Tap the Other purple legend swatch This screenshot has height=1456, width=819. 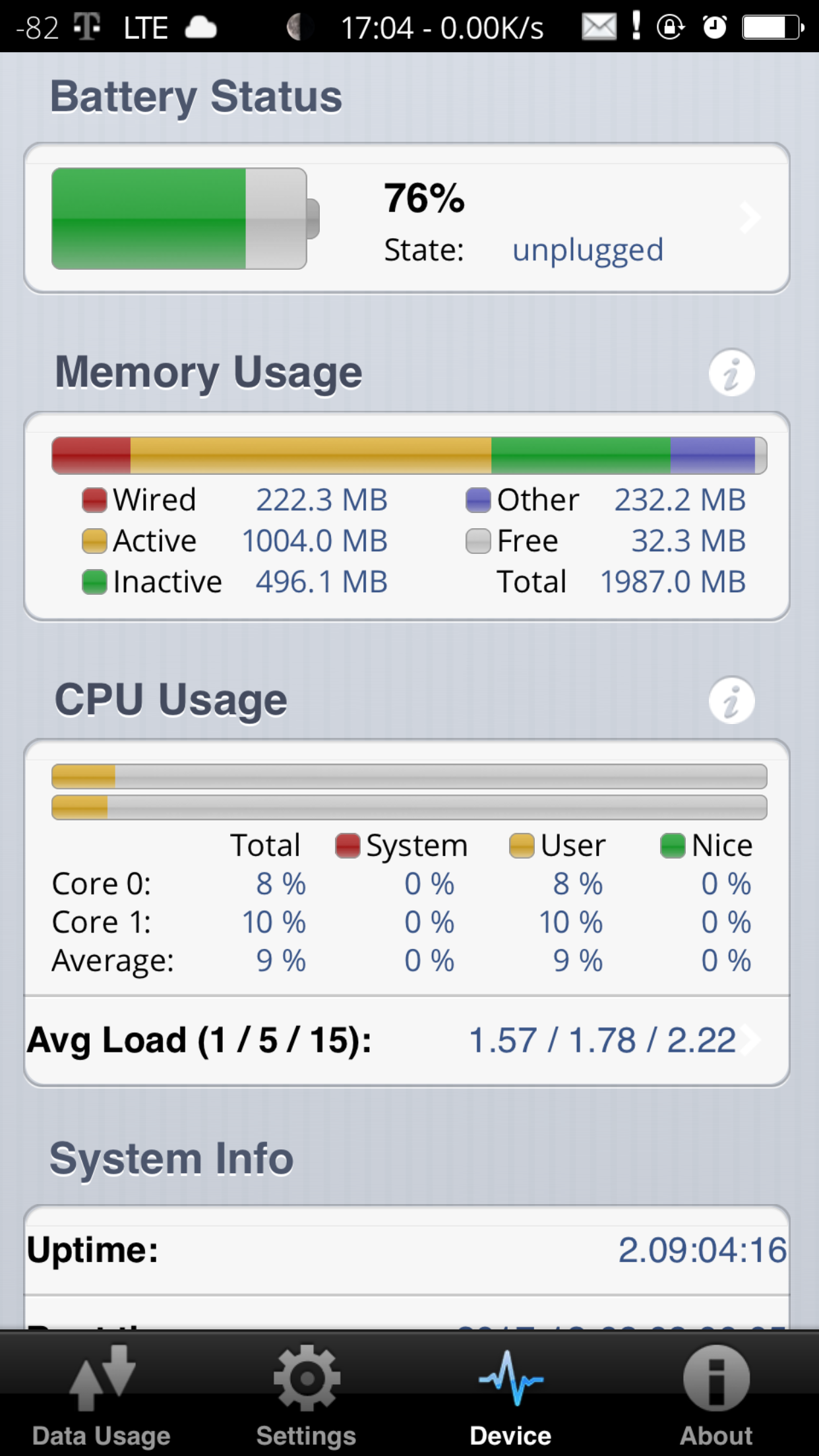coord(478,500)
